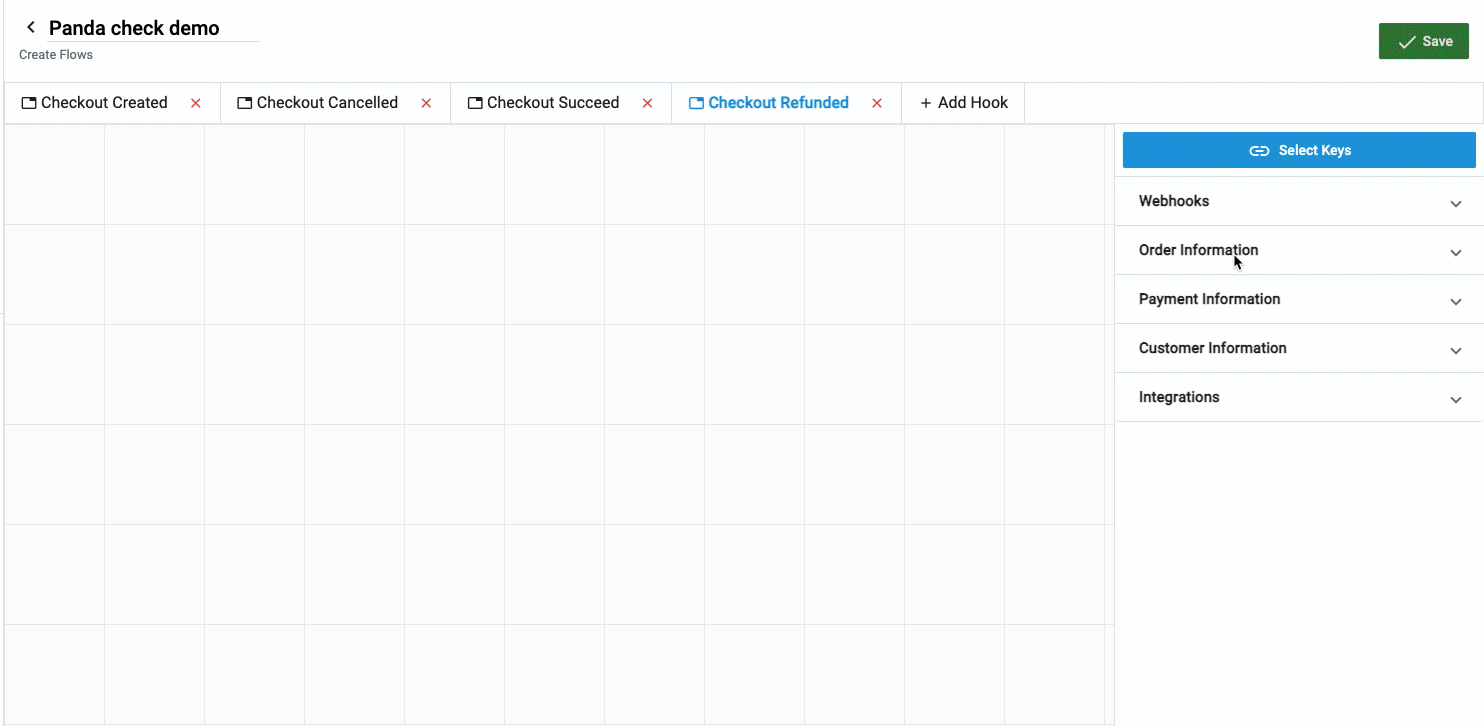Screen dimensions: 1484x726
Task: Delete the Checkout Refunded hook
Action: pyautogui.click(x=877, y=103)
